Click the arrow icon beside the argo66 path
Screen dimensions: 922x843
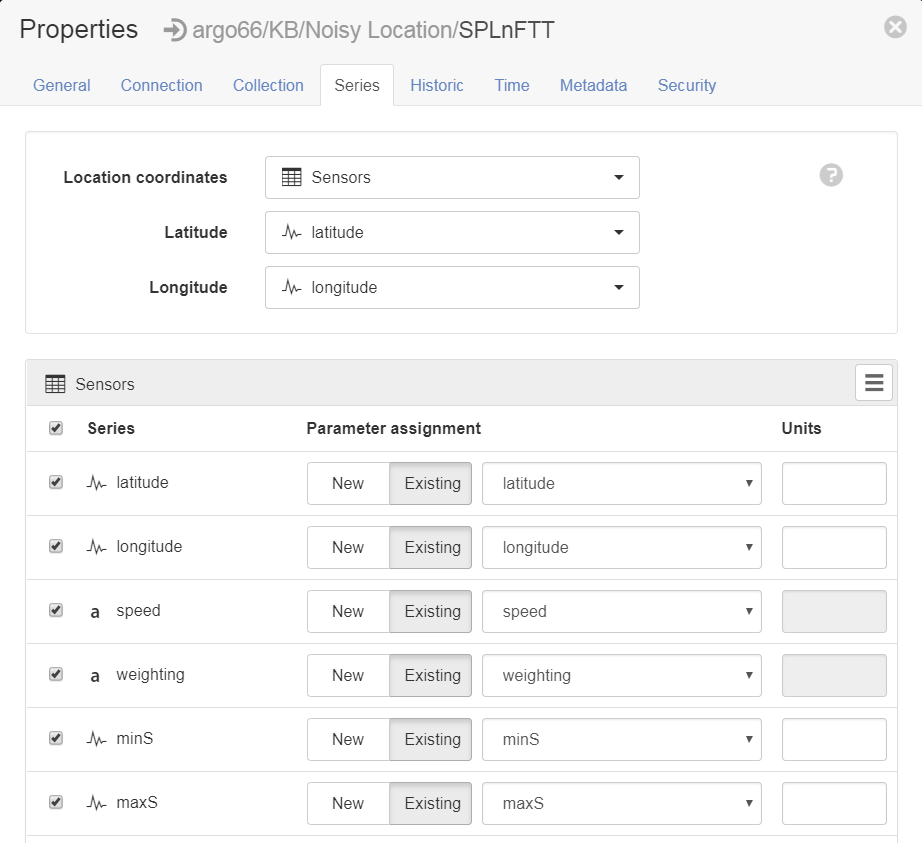click(175, 30)
